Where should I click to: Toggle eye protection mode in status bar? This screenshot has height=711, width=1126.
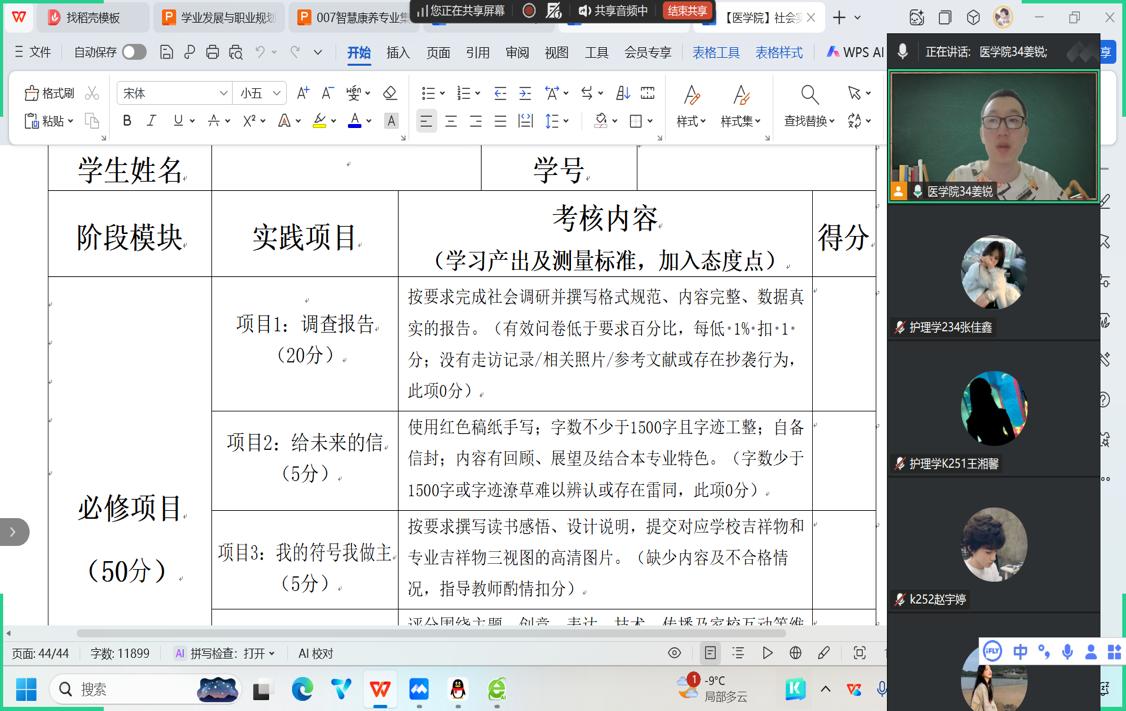[674, 653]
